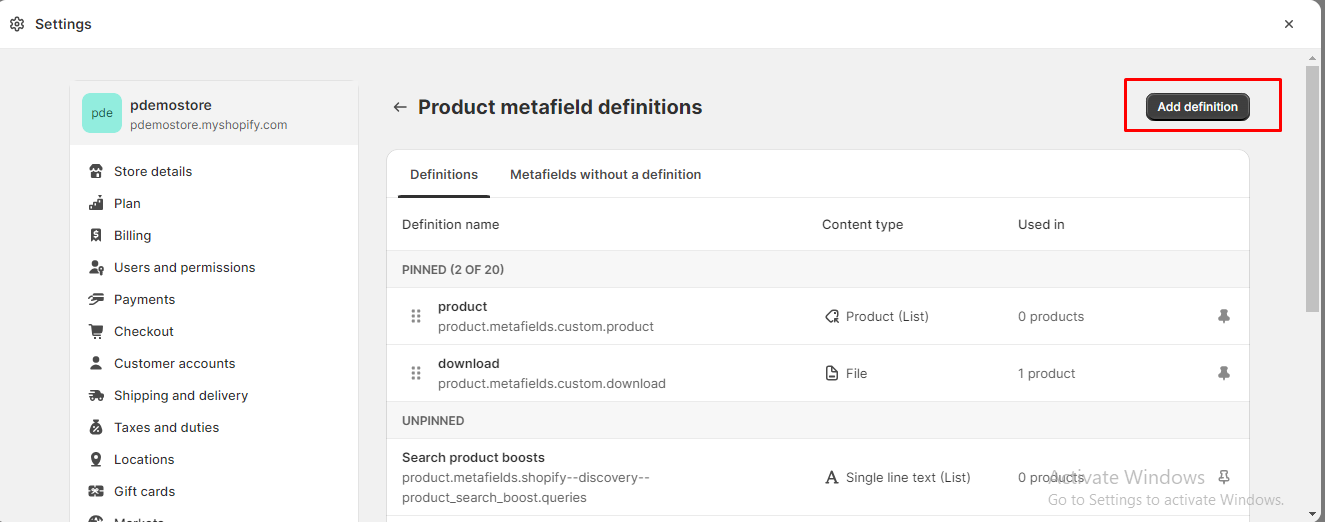Close the Settings window
Viewport: 1325px width, 522px height.
[x=1289, y=24]
